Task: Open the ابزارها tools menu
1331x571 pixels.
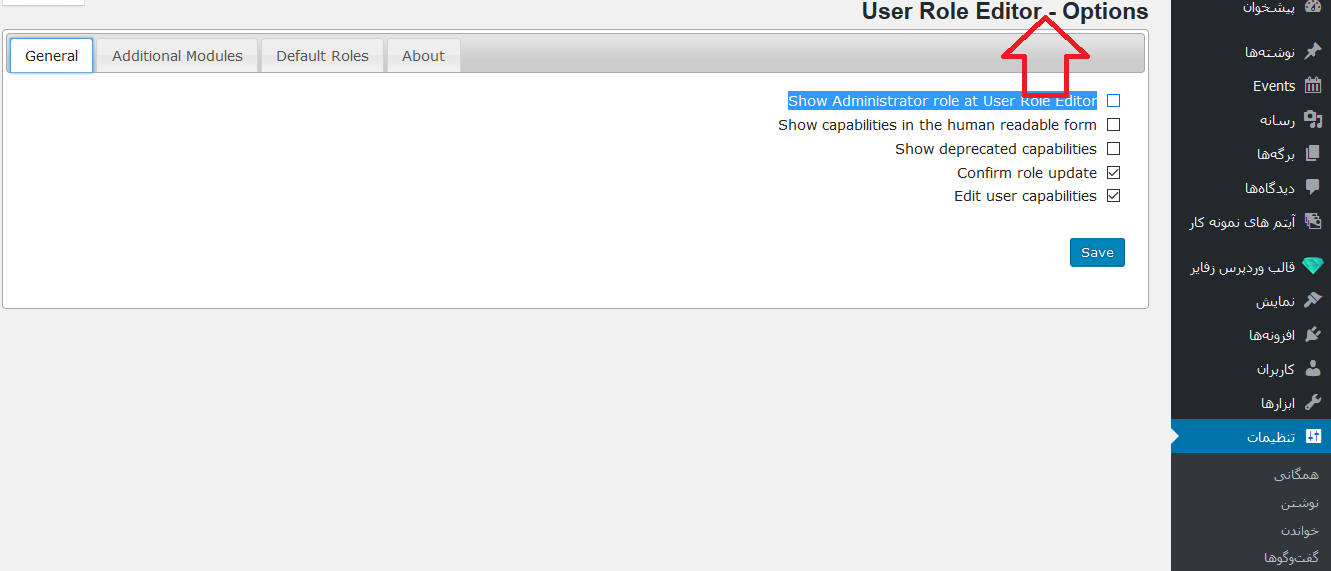Action: click(x=1251, y=403)
